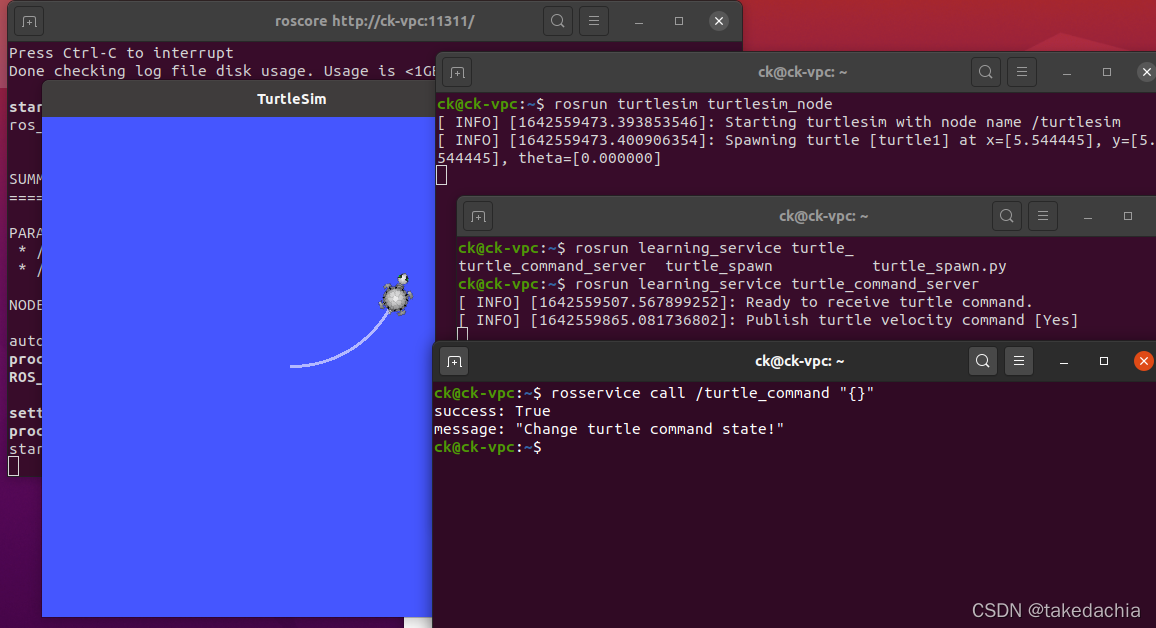Open new tab in turtlesim_node terminal

[x=457, y=72]
